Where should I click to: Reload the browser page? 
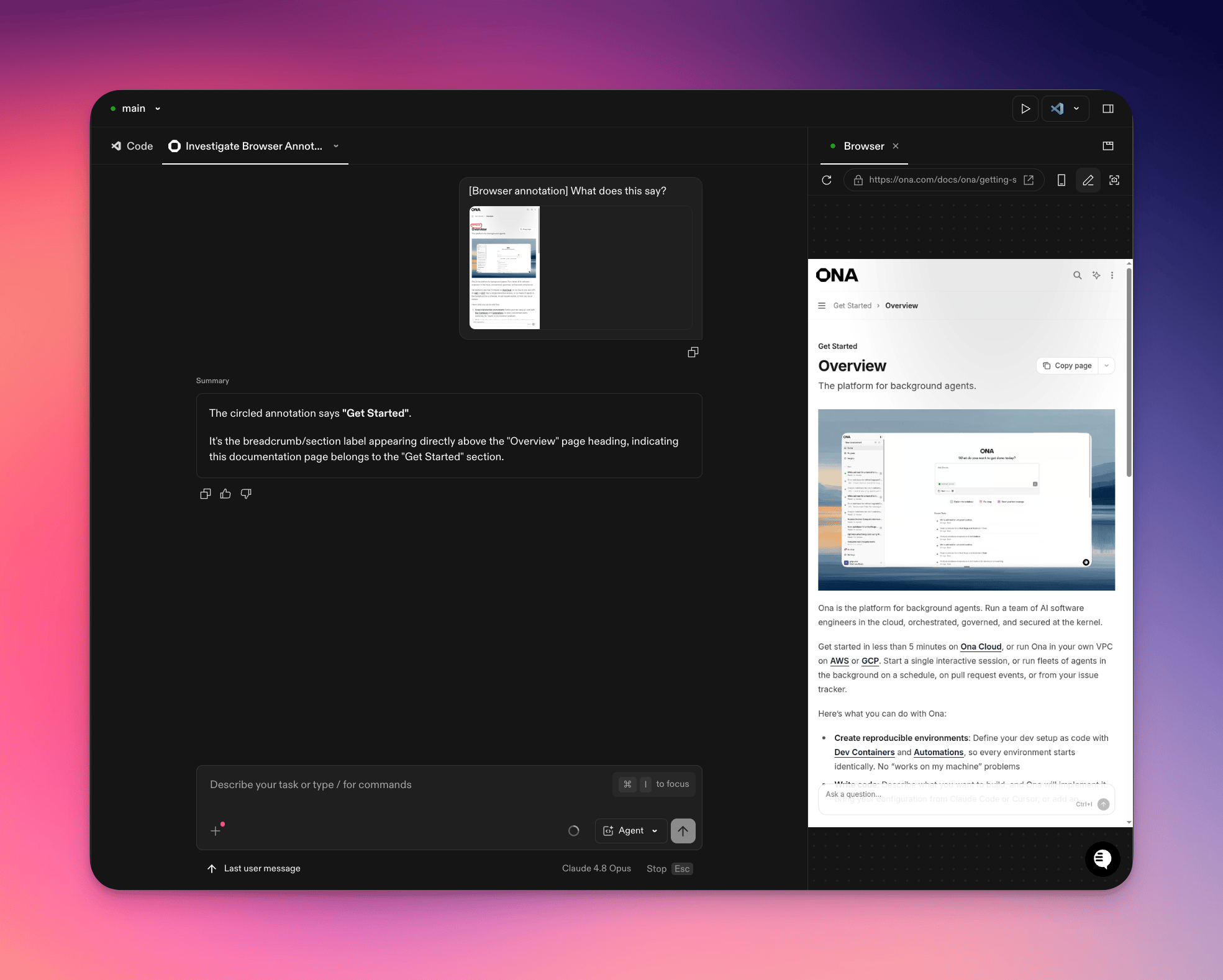point(827,180)
